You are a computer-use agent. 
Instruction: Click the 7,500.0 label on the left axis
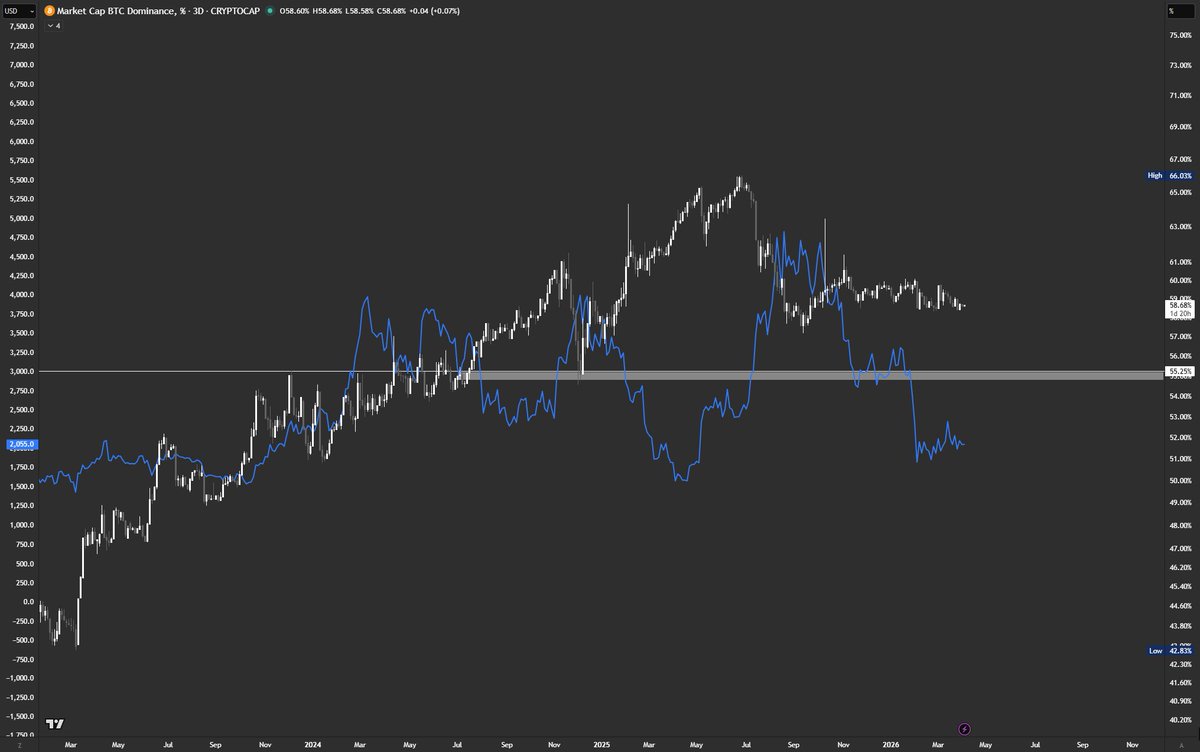[x=21, y=27]
